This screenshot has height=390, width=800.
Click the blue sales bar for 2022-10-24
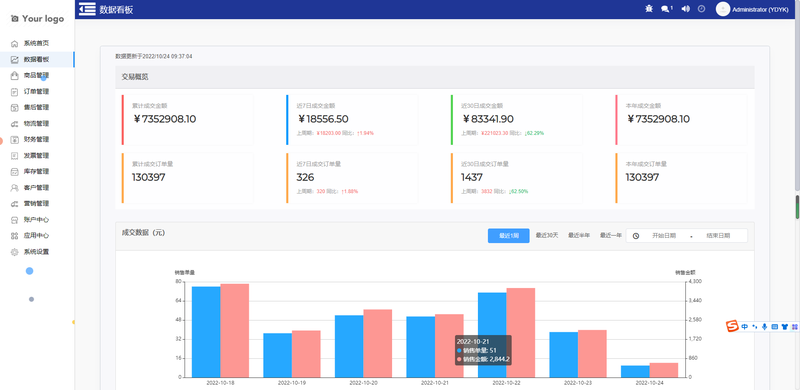pos(635,371)
